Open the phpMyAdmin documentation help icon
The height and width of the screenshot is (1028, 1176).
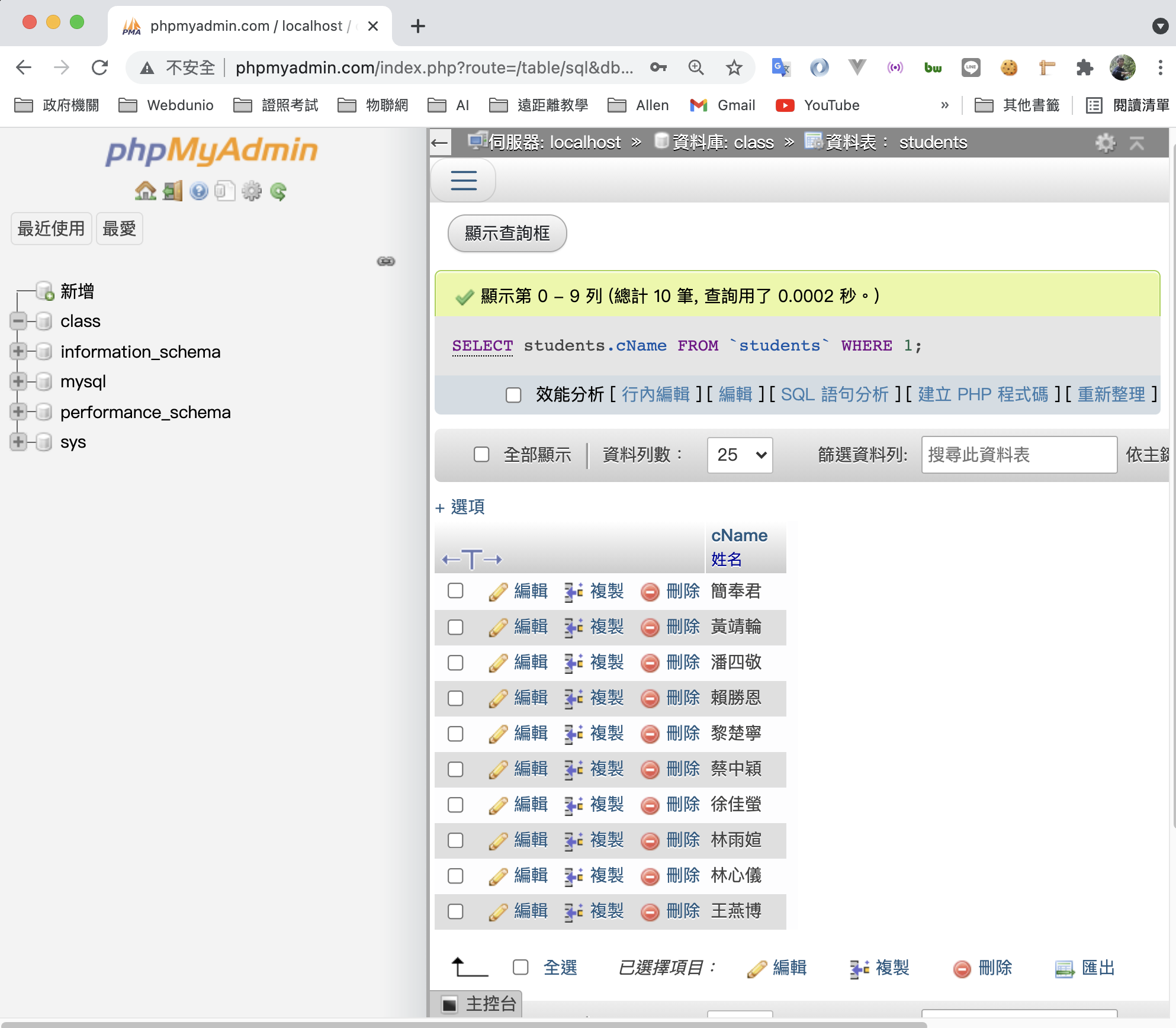[x=199, y=191]
